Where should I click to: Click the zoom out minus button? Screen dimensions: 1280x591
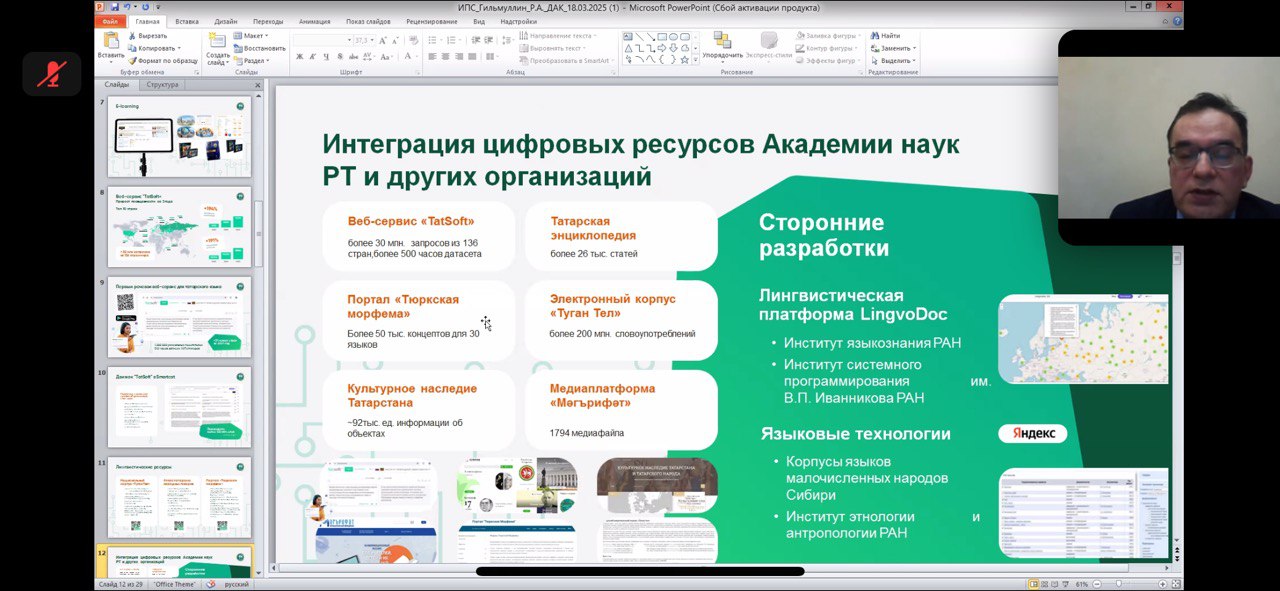pos(1097,584)
